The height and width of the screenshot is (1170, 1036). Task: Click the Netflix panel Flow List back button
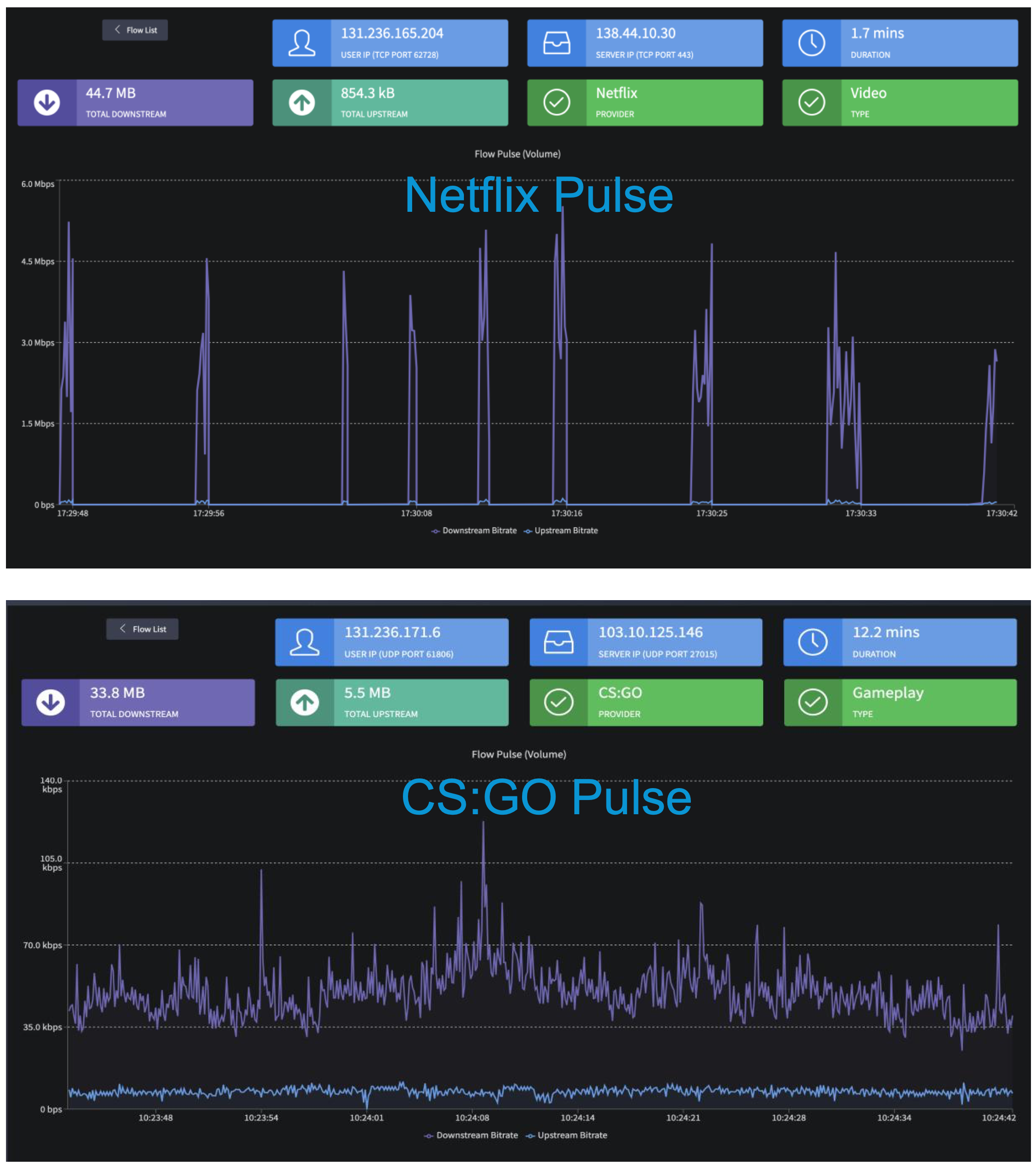pos(135,30)
